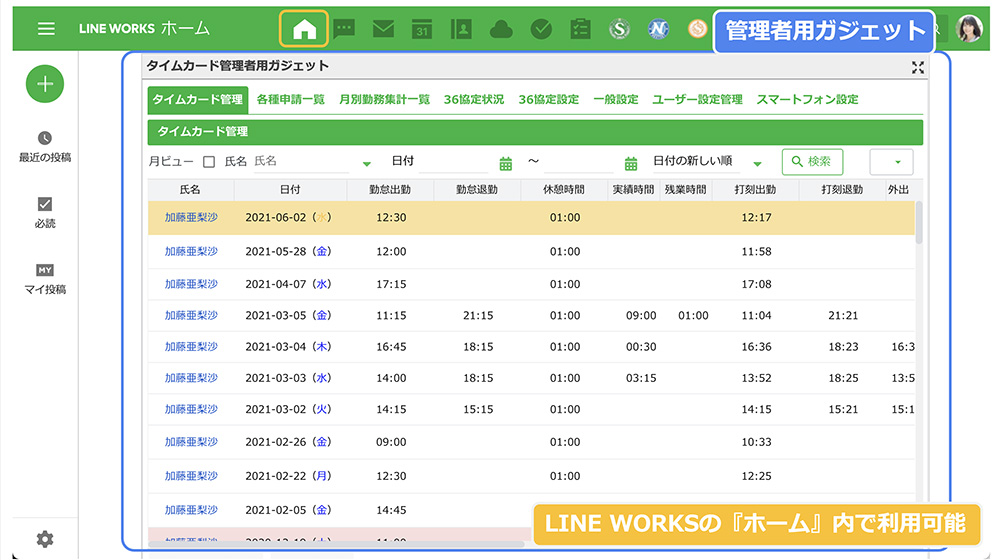Viewport: 1000px width, 560px height.
Task: Click the 氏名 name filter input
Action: [x=303, y=162]
